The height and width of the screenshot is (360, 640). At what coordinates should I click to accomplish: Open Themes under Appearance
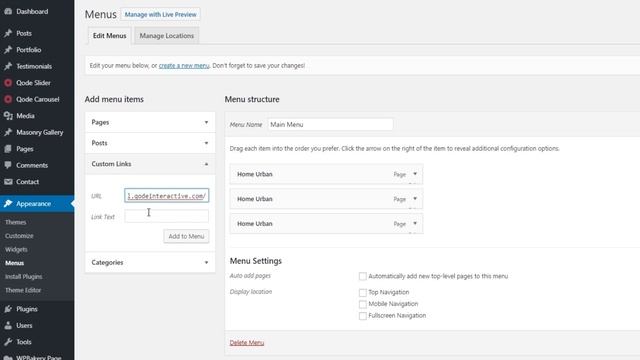point(16,222)
